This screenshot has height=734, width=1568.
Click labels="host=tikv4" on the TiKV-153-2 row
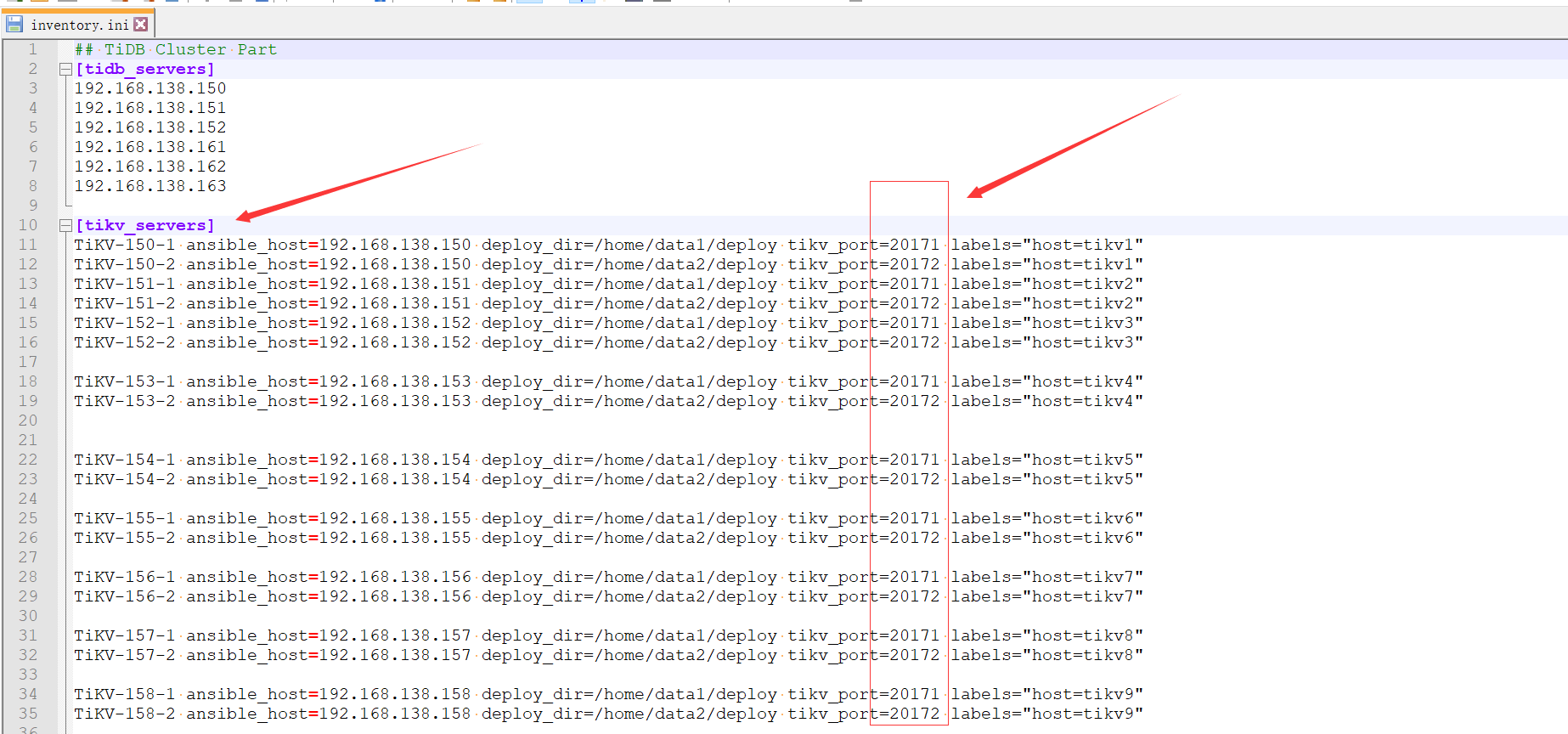[x=1047, y=401]
